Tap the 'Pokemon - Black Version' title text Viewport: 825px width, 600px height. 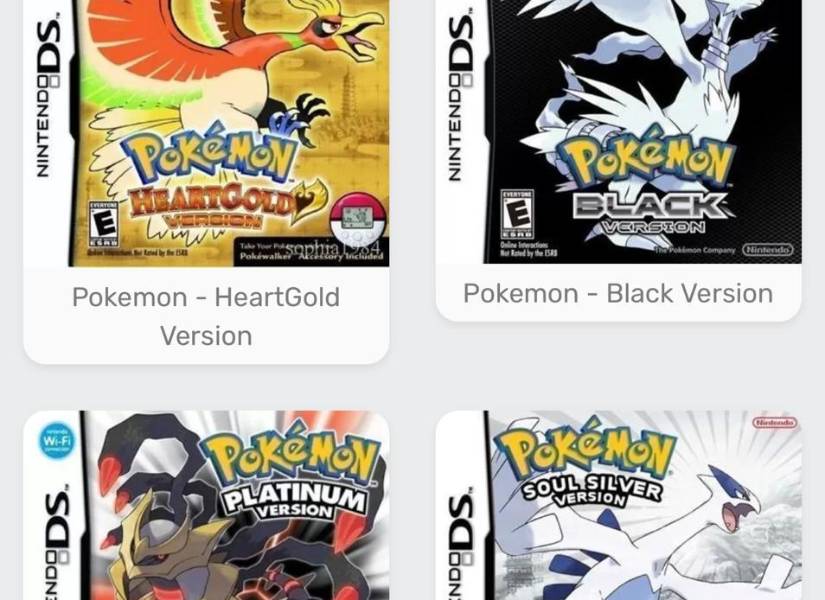tap(618, 293)
